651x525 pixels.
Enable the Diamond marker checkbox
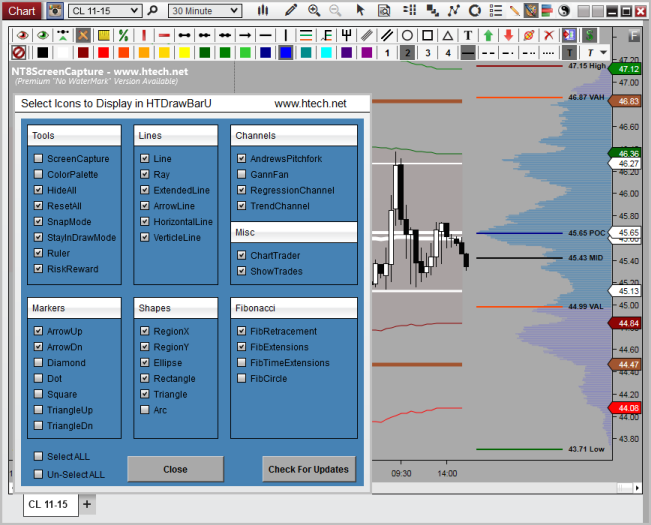point(38,362)
